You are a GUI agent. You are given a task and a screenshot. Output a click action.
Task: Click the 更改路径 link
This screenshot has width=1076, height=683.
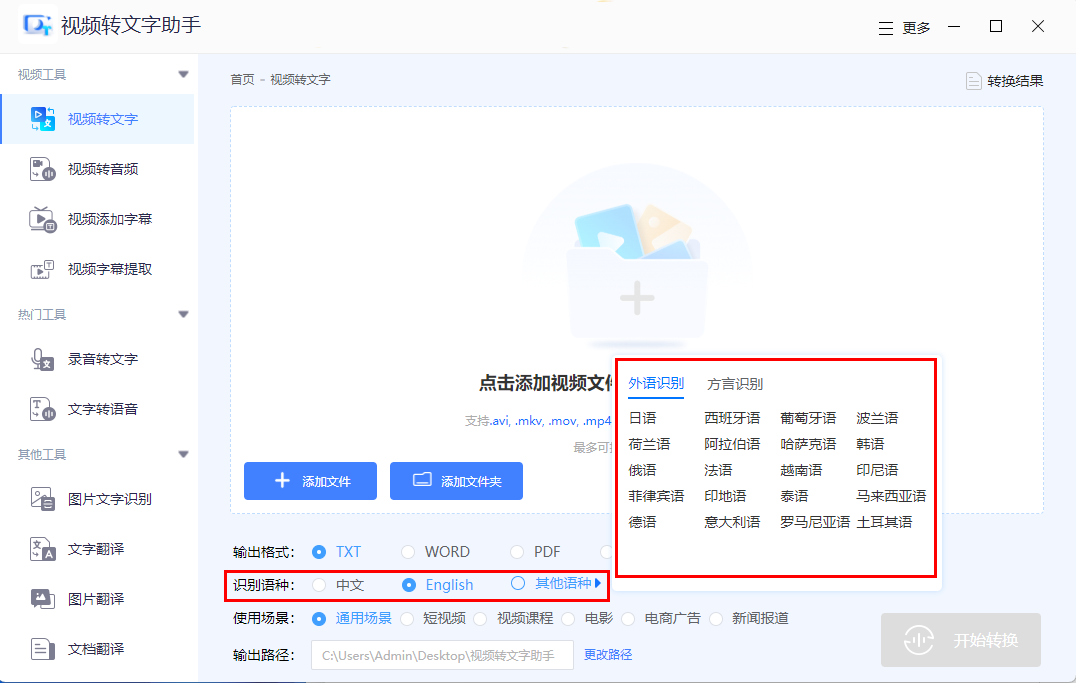pos(608,655)
